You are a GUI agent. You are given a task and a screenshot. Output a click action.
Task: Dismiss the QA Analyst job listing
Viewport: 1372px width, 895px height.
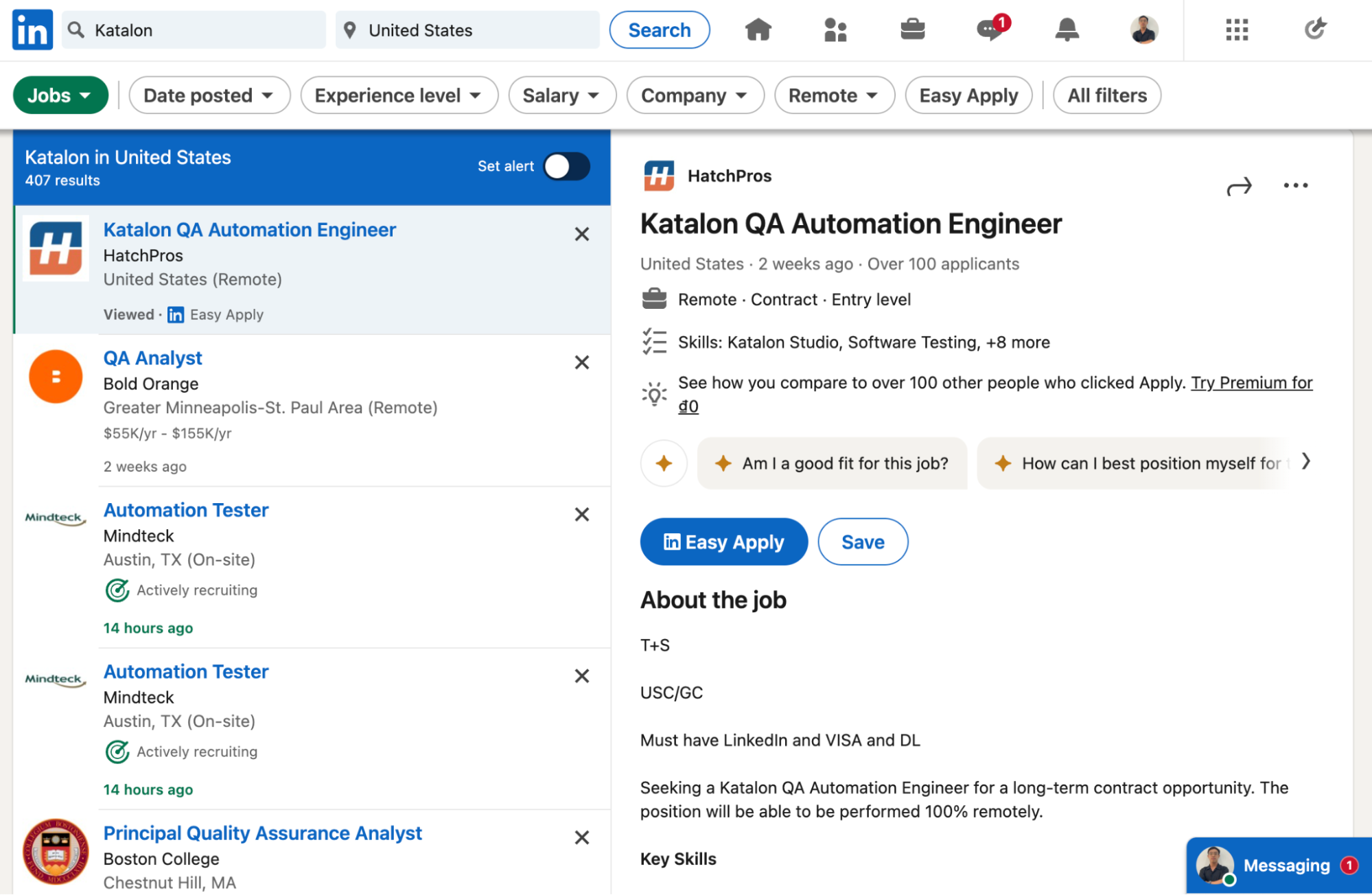tap(581, 362)
